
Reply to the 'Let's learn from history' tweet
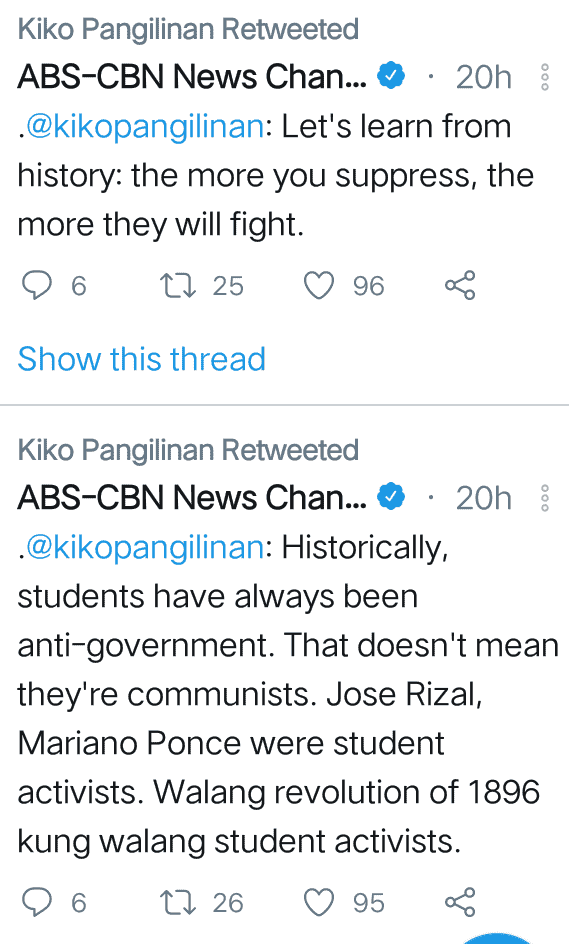pyautogui.click(x=37, y=285)
